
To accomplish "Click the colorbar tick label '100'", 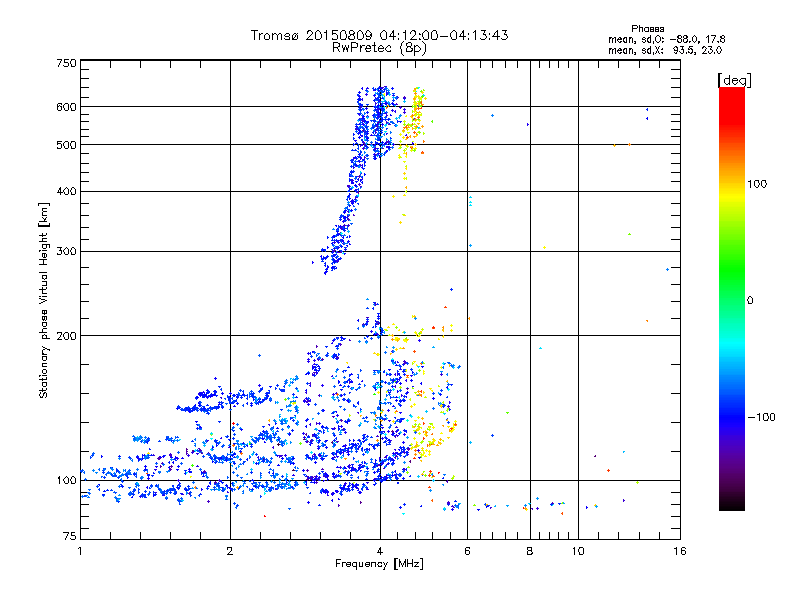I will (x=757, y=184).
